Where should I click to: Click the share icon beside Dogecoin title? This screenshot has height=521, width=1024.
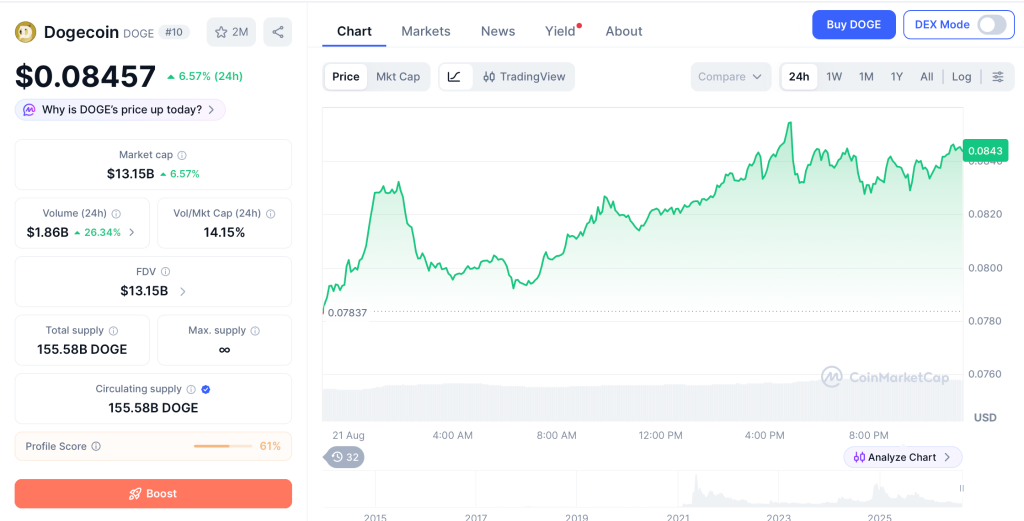(x=278, y=32)
